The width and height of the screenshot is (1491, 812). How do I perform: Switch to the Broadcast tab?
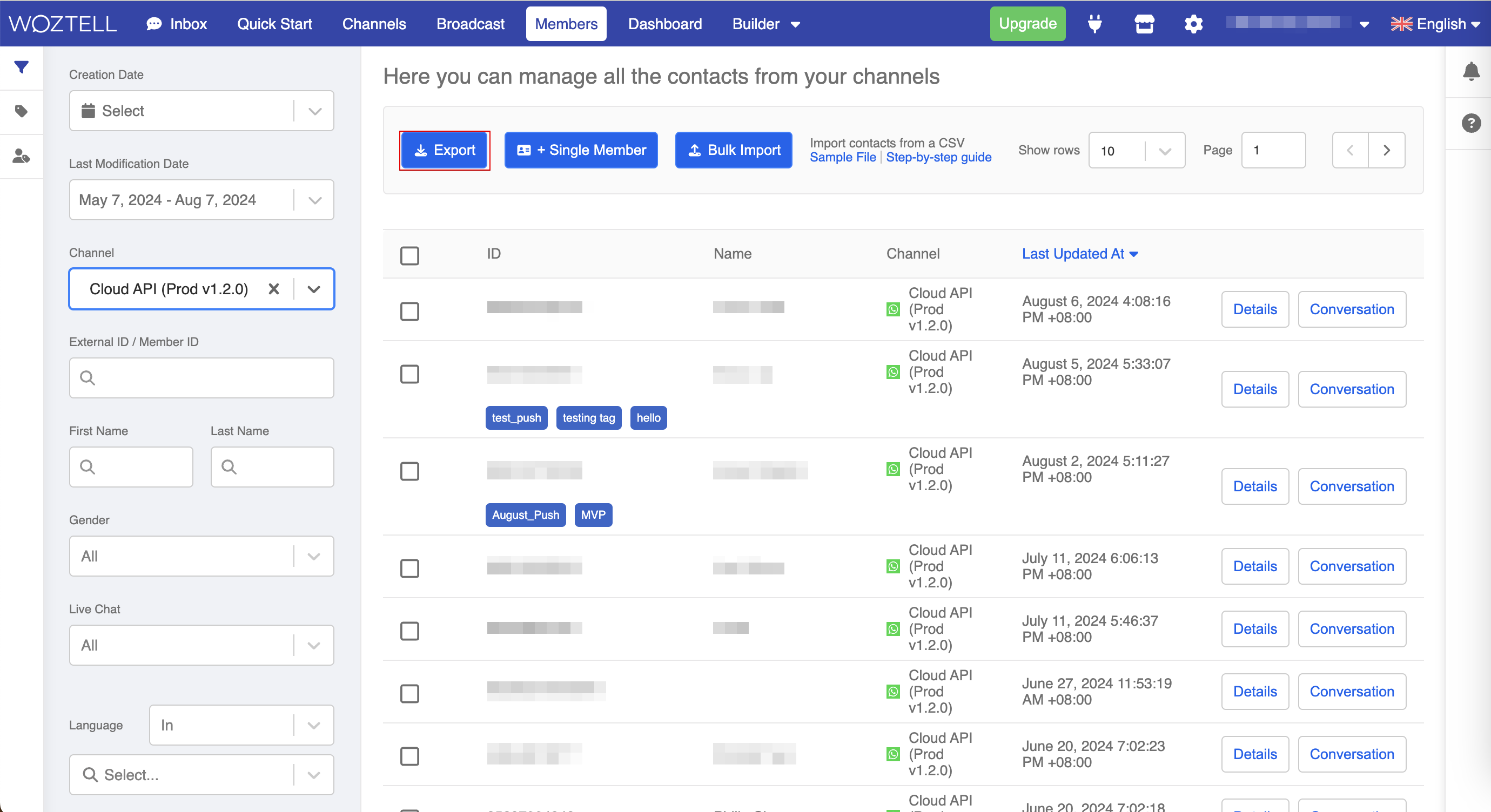(x=470, y=24)
